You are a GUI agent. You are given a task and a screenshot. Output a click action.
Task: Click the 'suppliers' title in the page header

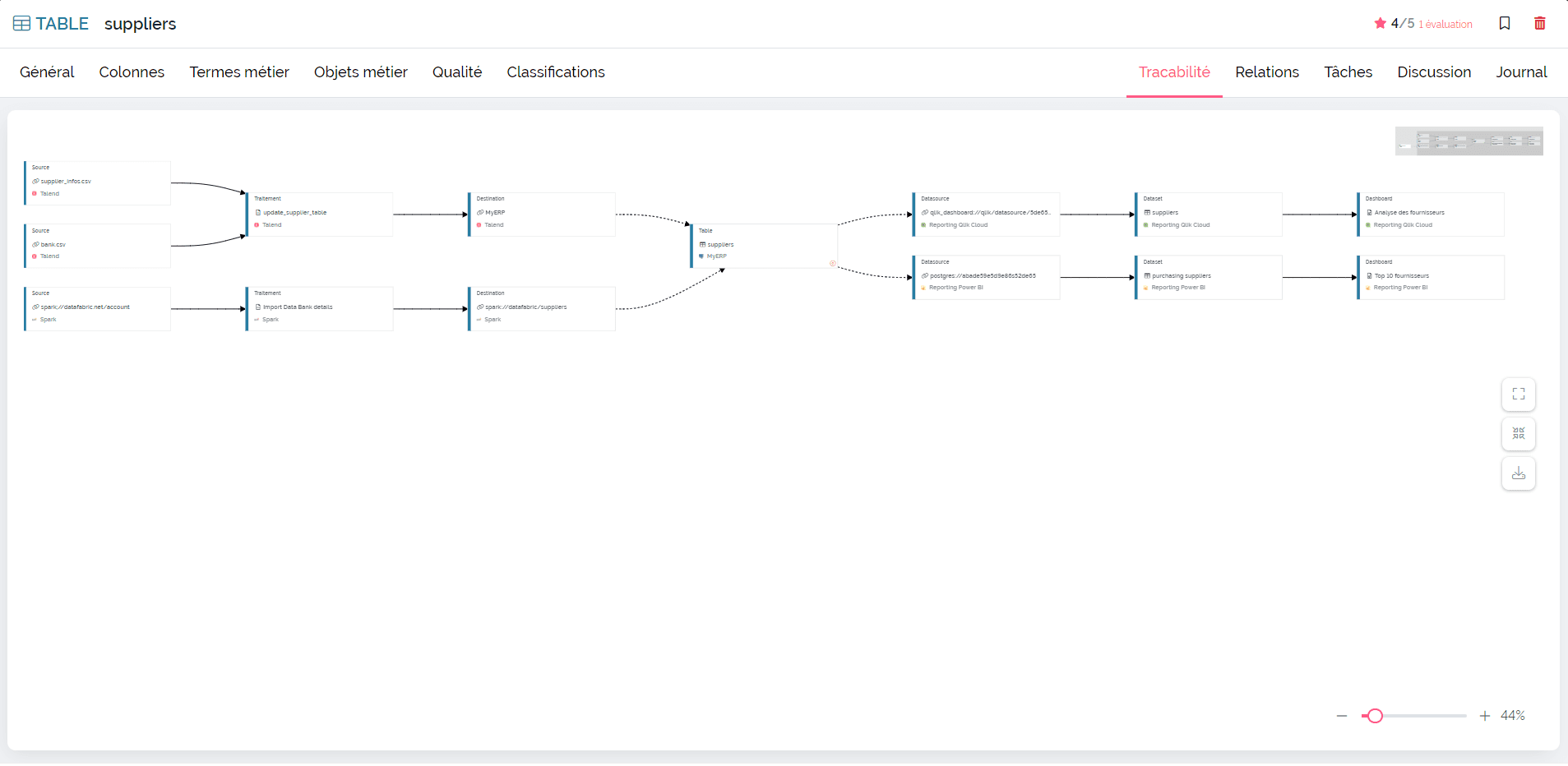coord(141,24)
